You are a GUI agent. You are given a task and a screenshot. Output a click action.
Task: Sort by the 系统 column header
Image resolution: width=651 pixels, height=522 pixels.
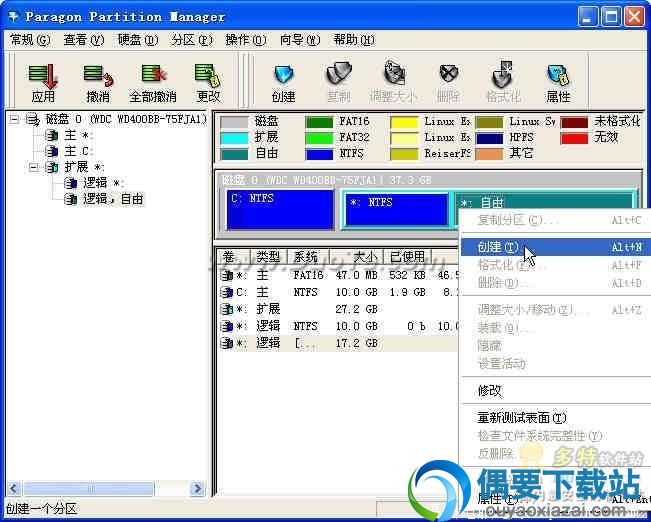[308, 257]
